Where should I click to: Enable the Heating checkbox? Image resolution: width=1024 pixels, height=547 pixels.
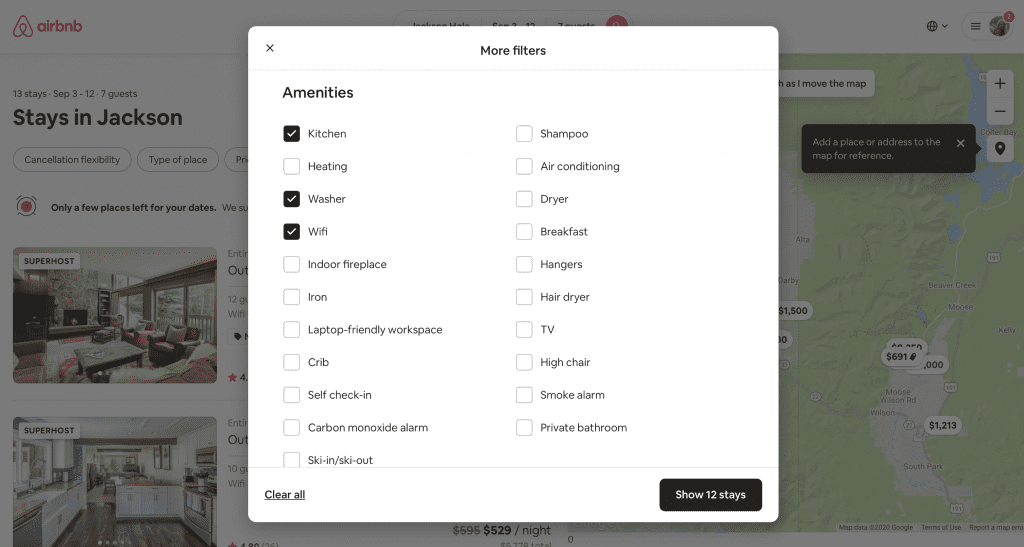[291, 166]
